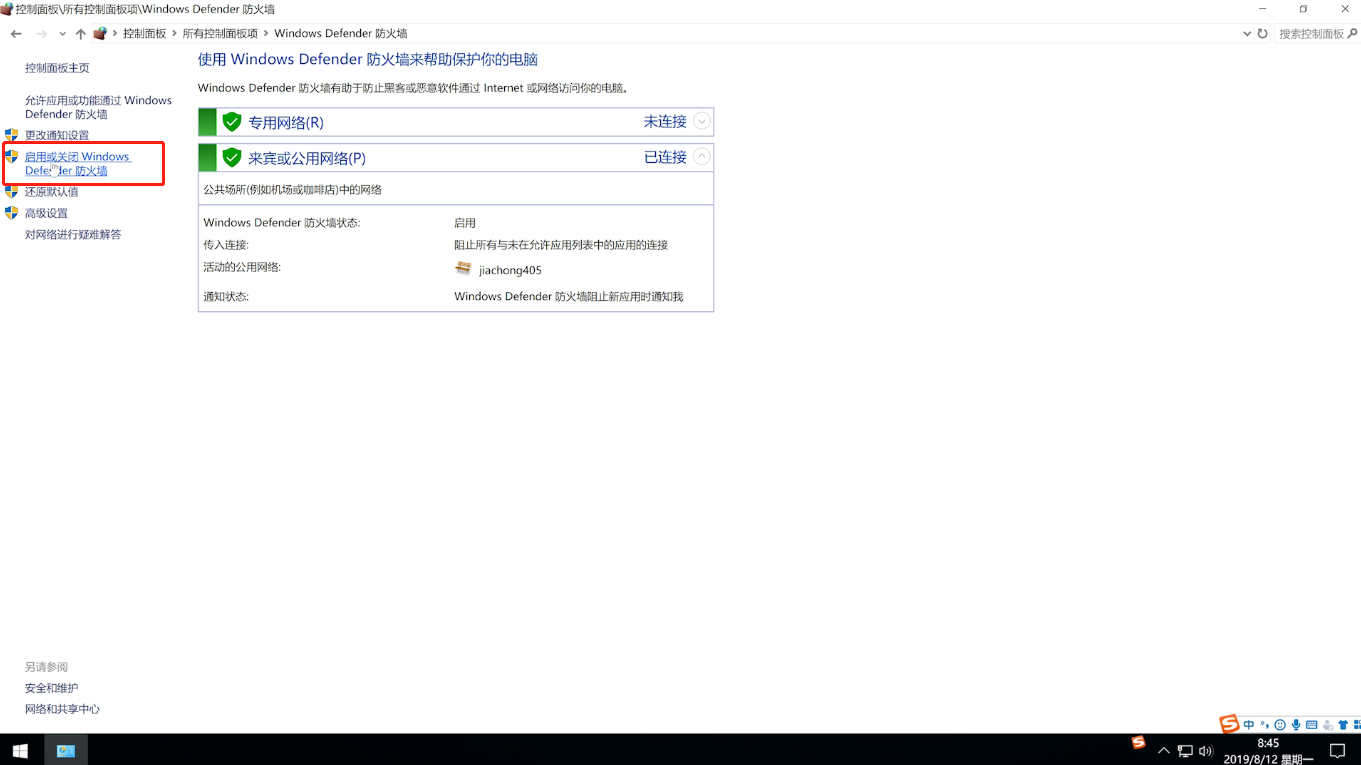
Task: Click the control panel icon in address bar
Action: (x=99, y=34)
